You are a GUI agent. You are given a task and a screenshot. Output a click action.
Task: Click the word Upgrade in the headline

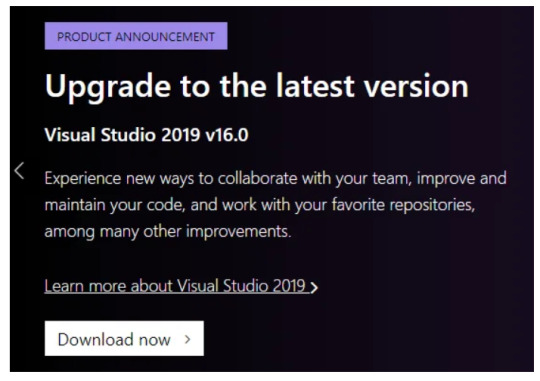tap(108, 87)
